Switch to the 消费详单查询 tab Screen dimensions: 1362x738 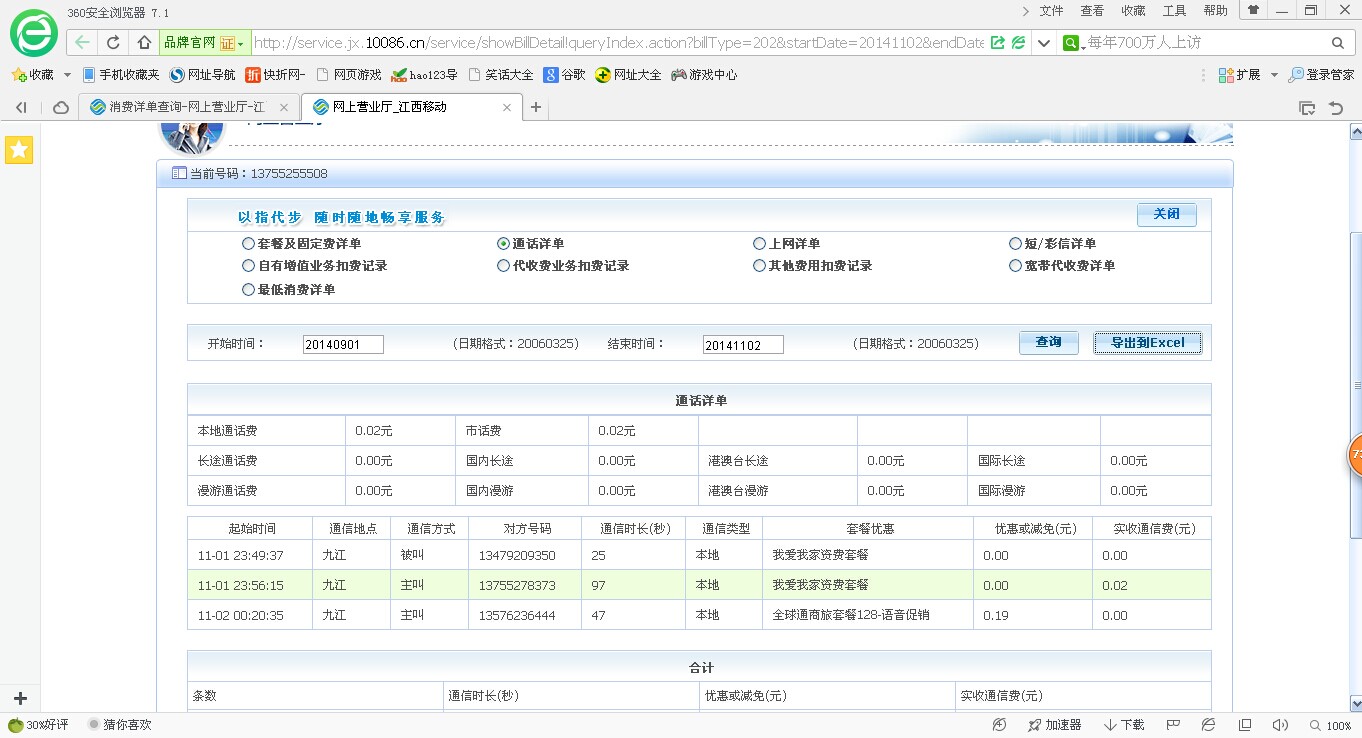tap(185, 107)
